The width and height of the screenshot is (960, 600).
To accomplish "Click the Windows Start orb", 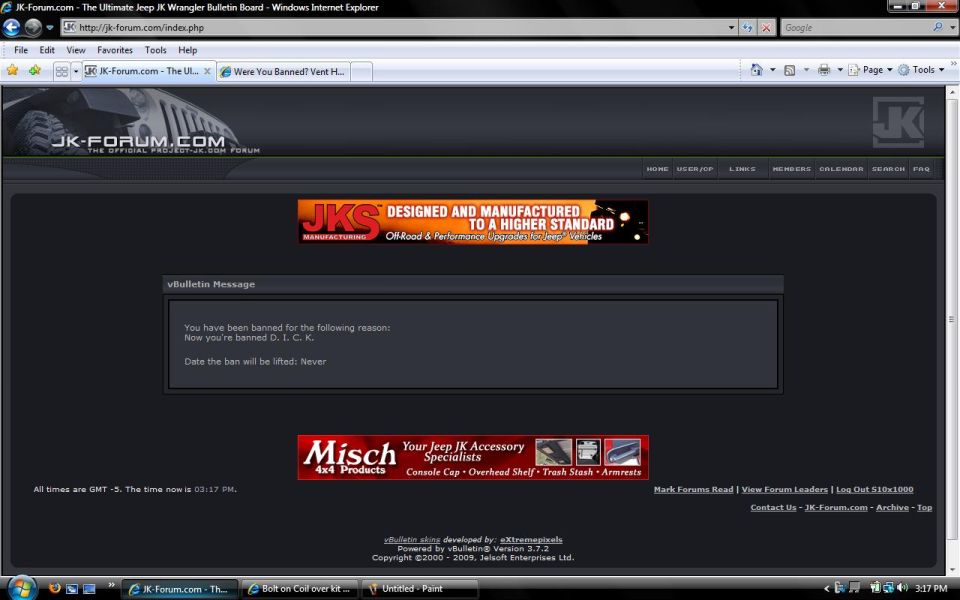I will (x=22, y=588).
